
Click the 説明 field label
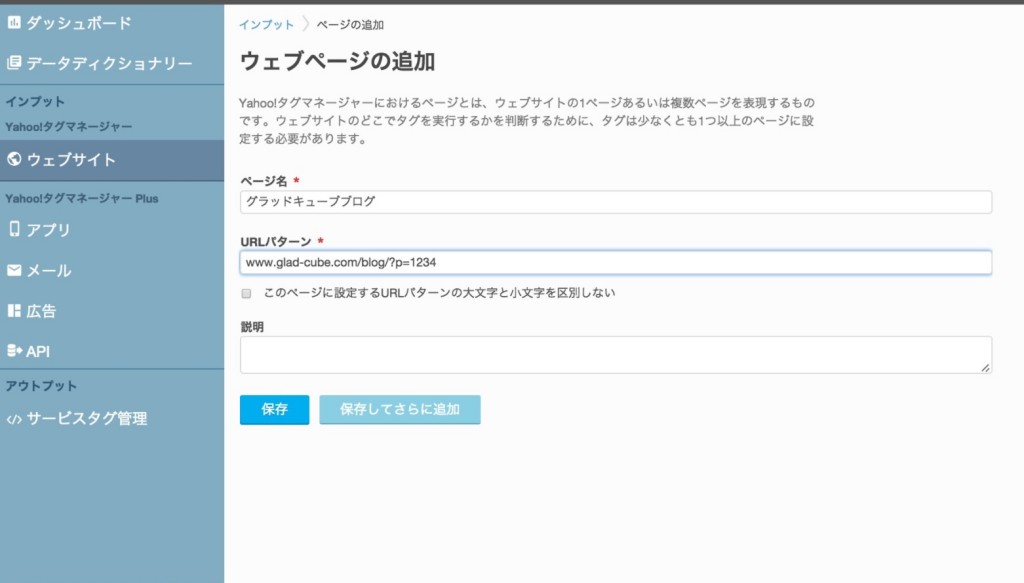coord(252,327)
